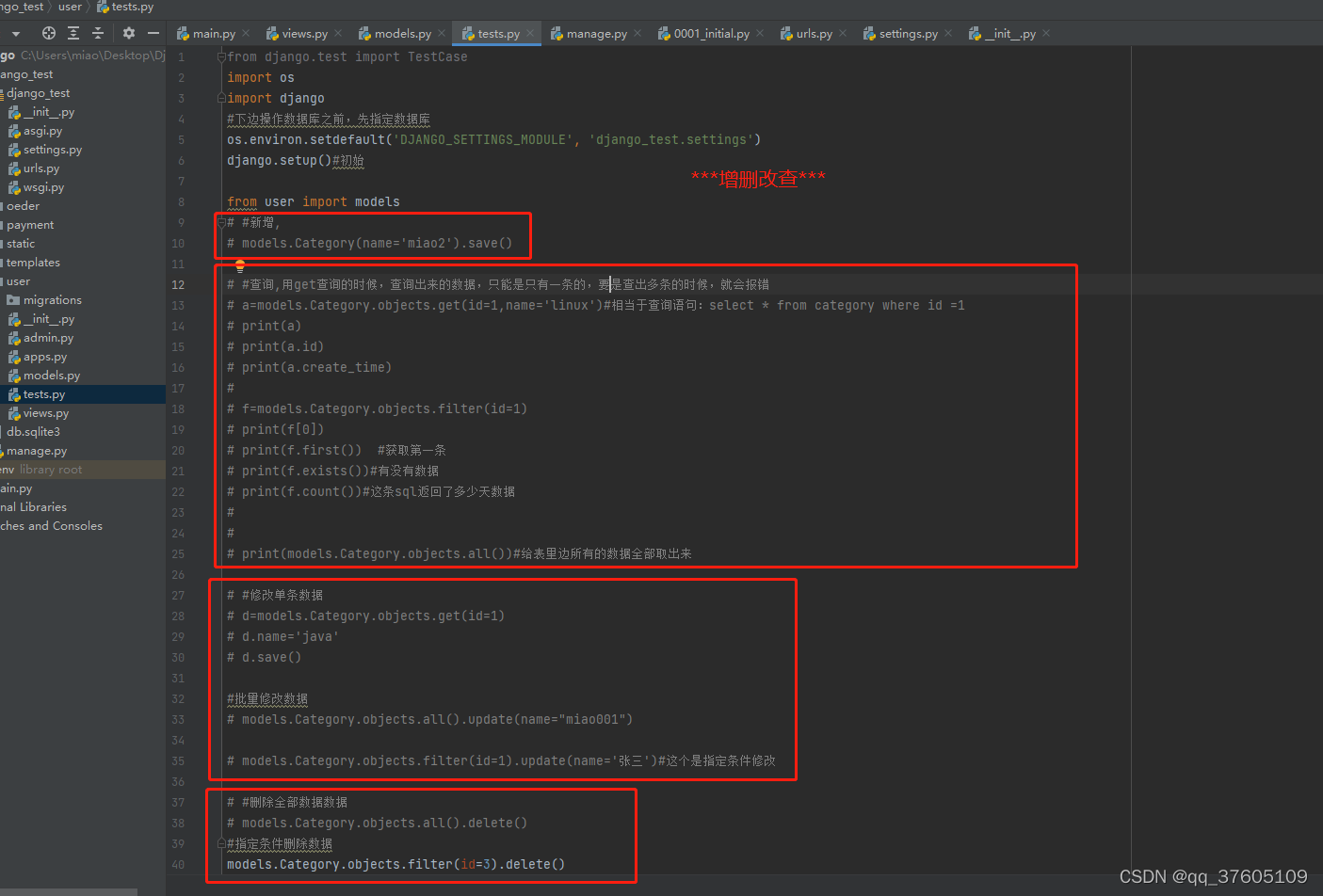Viewport: 1323px width, 896px height.
Task: Click the django.setup() call on line 6
Action: coord(279,160)
